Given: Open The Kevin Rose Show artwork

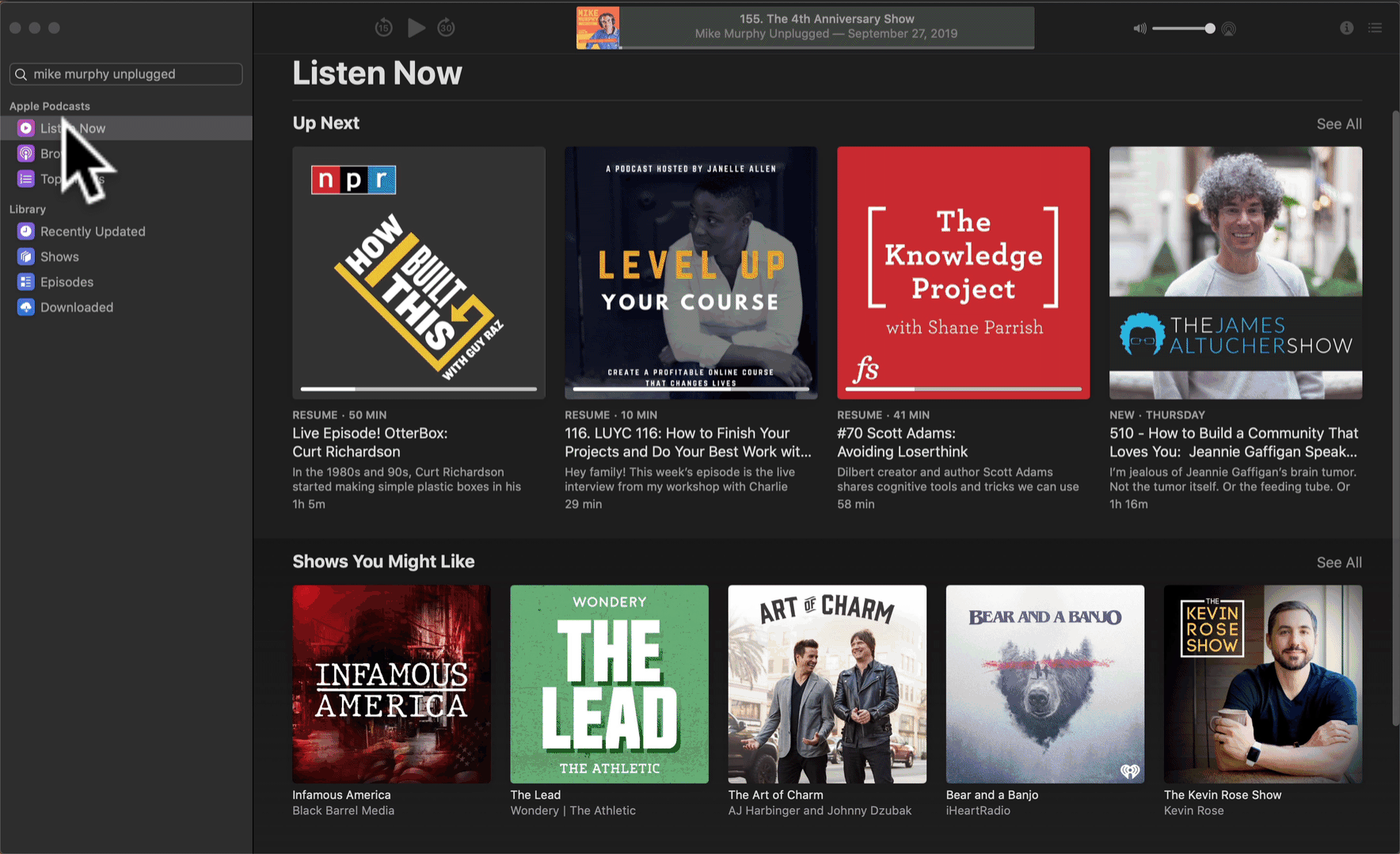Looking at the screenshot, I should click(1263, 684).
